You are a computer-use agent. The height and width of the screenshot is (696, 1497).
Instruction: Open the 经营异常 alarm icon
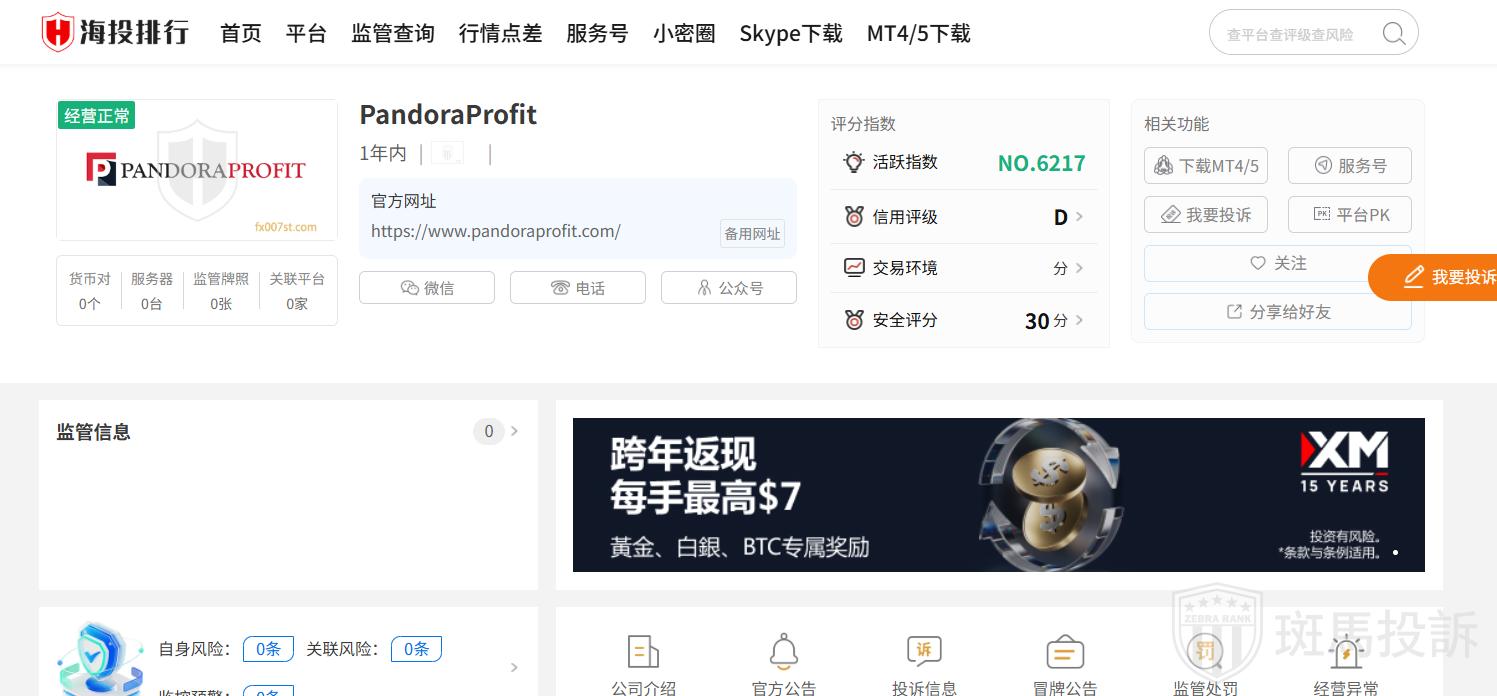(1346, 652)
